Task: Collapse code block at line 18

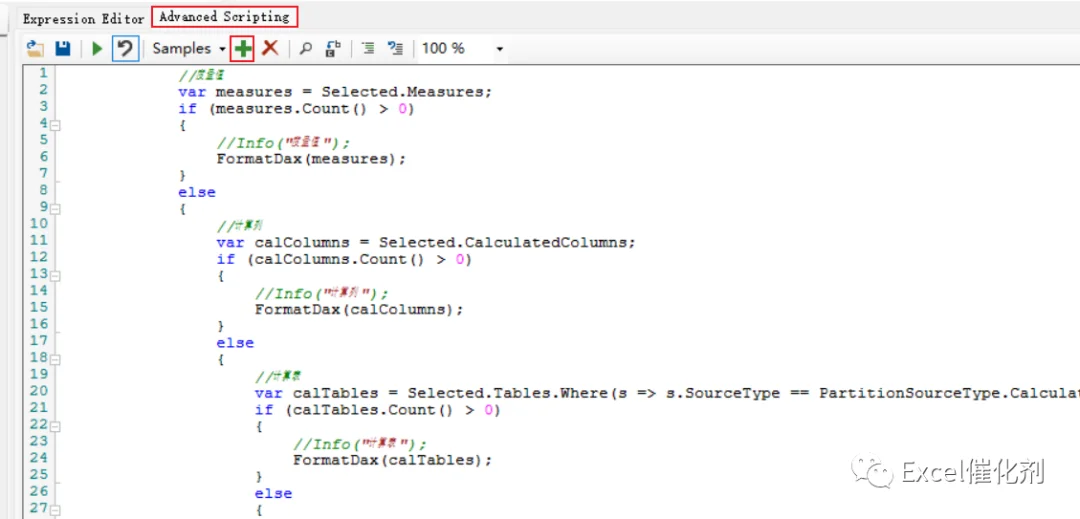Action: (x=55, y=360)
